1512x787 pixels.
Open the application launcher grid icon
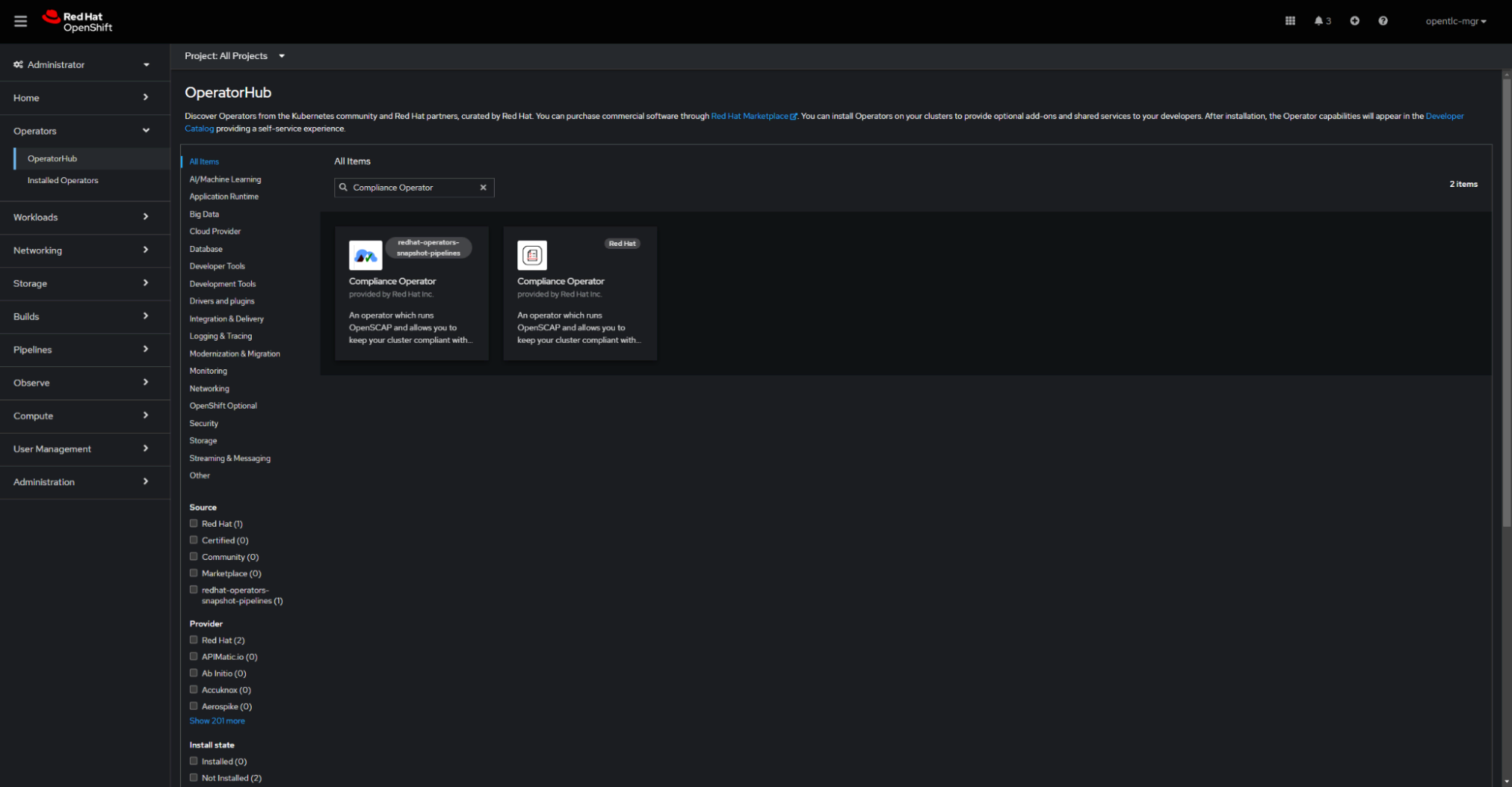(x=1290, y=20)
